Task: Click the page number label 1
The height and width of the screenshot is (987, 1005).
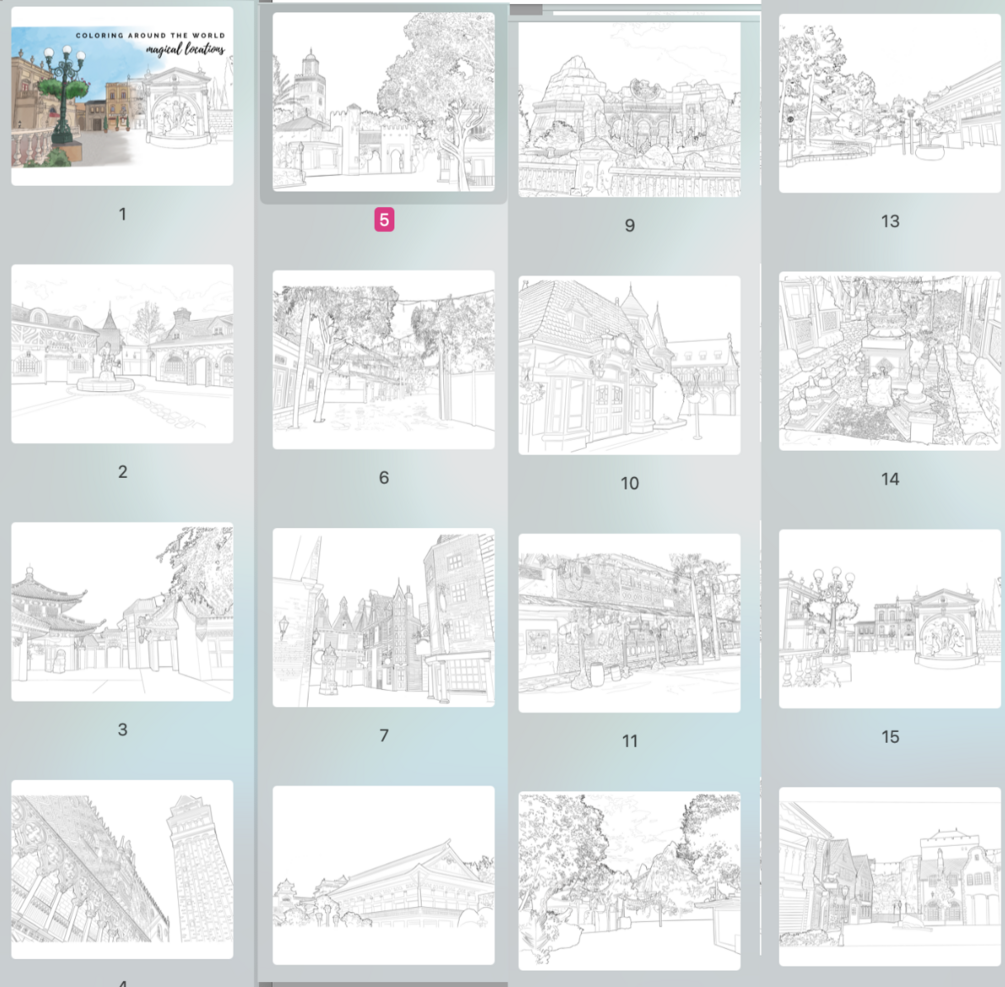Action: tap(122, 214)
